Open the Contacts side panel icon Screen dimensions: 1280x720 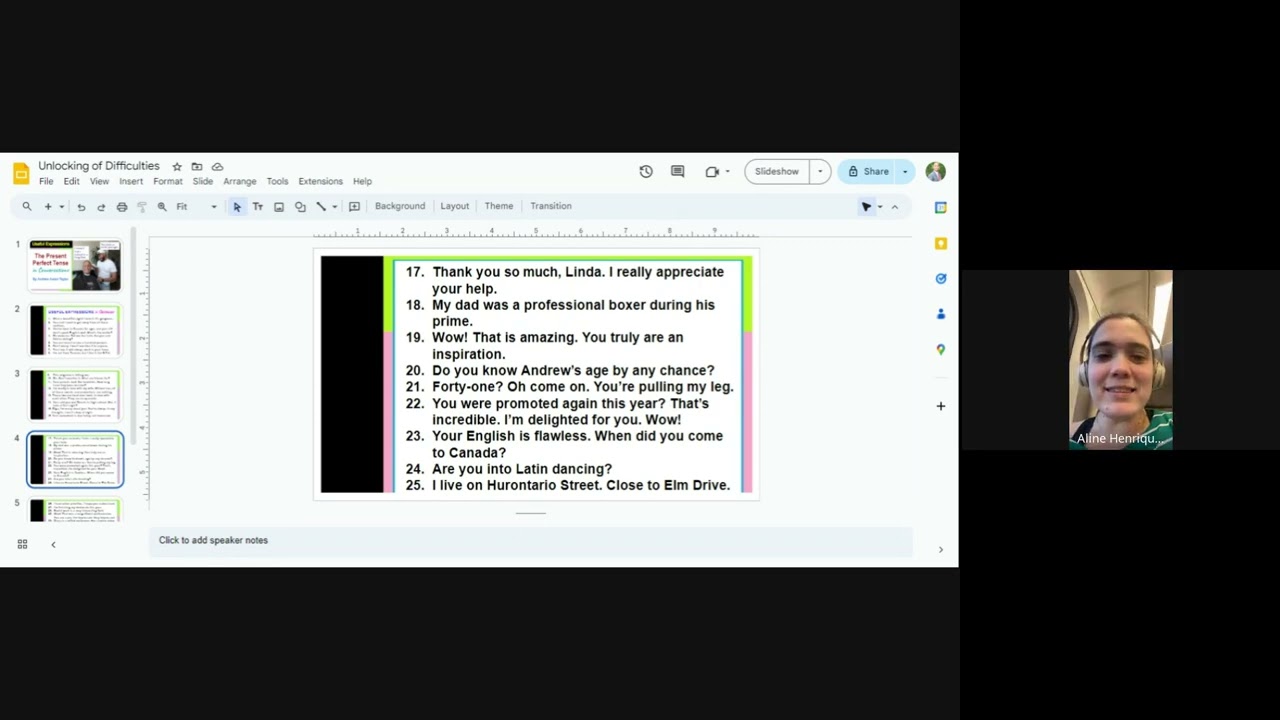coord(941,314)
